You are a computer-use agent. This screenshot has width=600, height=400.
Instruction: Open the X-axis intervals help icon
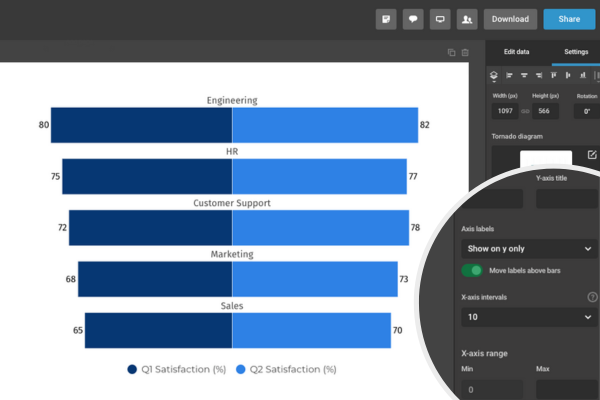point(592,297)
